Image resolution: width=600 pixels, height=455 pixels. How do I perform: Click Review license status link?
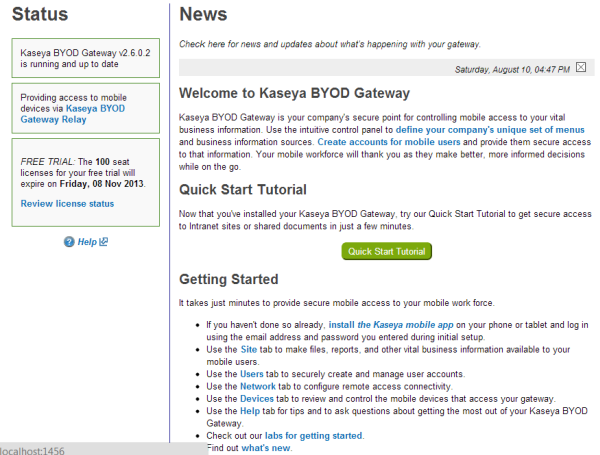pos(67,204)
